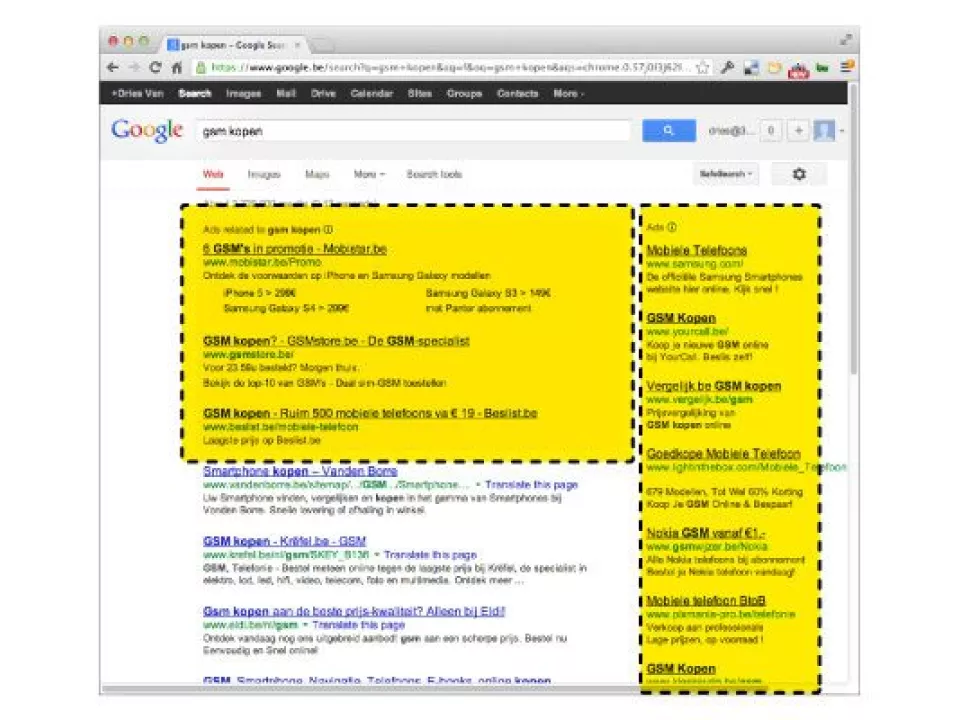
Task: Click the browser forward arrow
Action: tap(134, 67)
